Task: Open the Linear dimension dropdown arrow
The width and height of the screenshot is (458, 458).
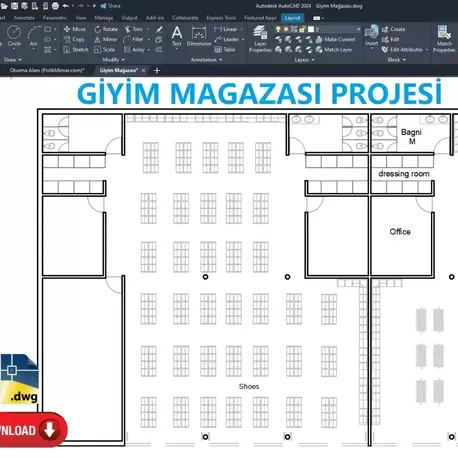Action: [x=242, y=29]
